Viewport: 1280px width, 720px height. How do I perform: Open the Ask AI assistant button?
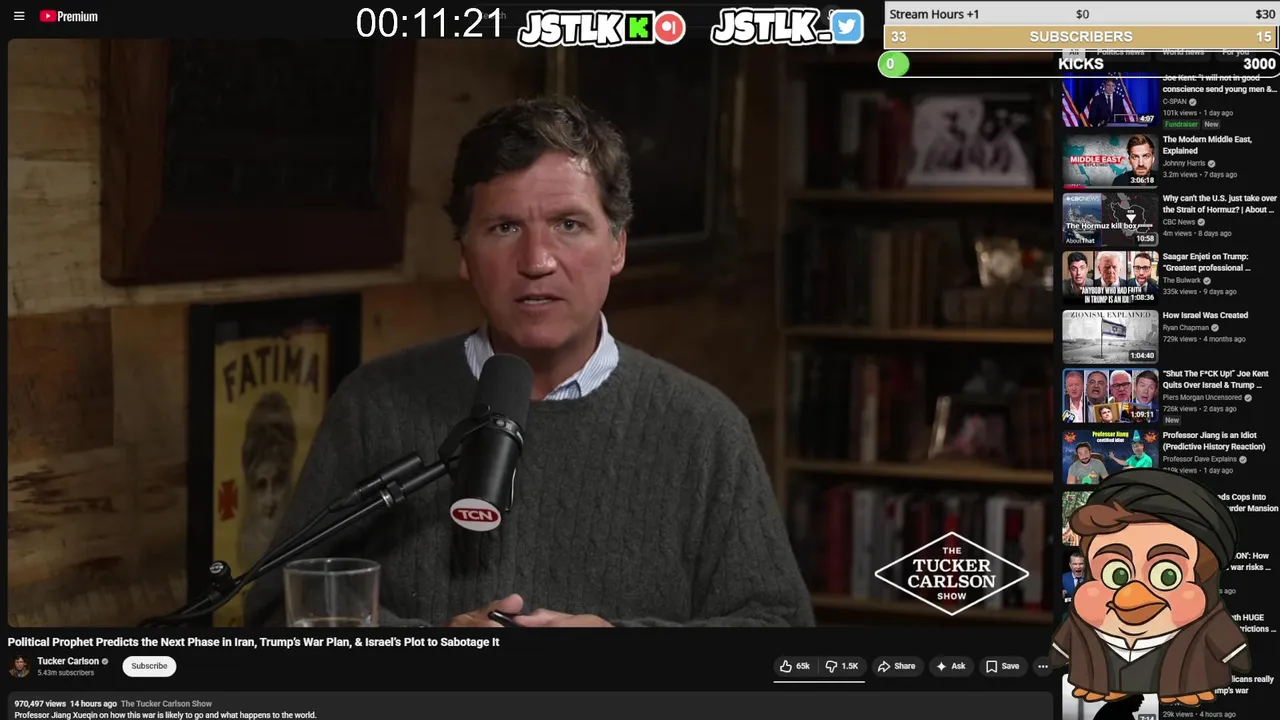tap(950, 666)
